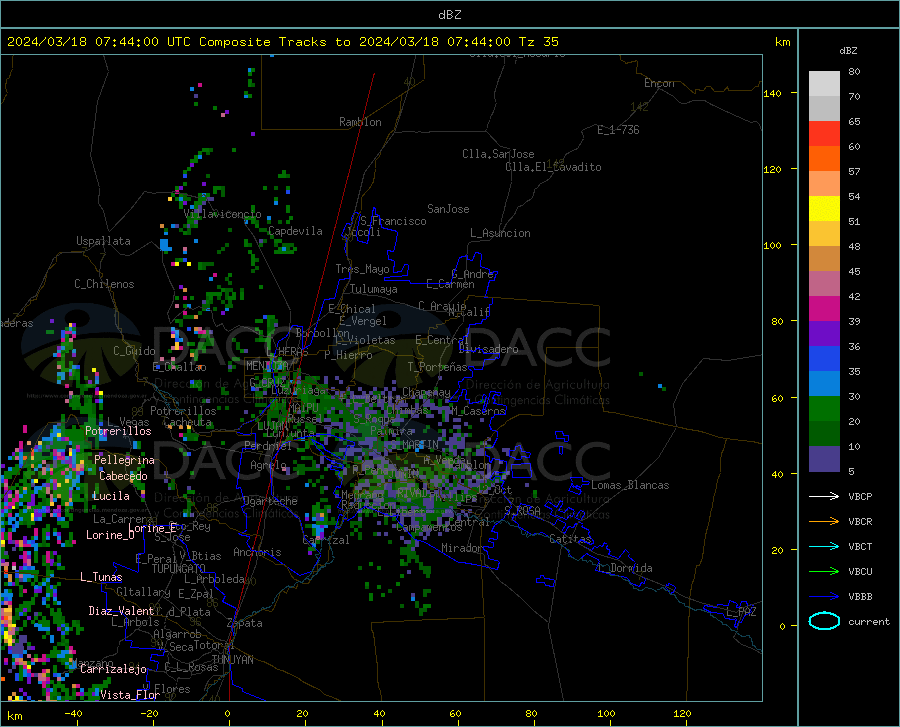Choose the magenta 42 dBZ swatch
The width and height of the screenshot is (900, 727).
click(x=824, y=309)
